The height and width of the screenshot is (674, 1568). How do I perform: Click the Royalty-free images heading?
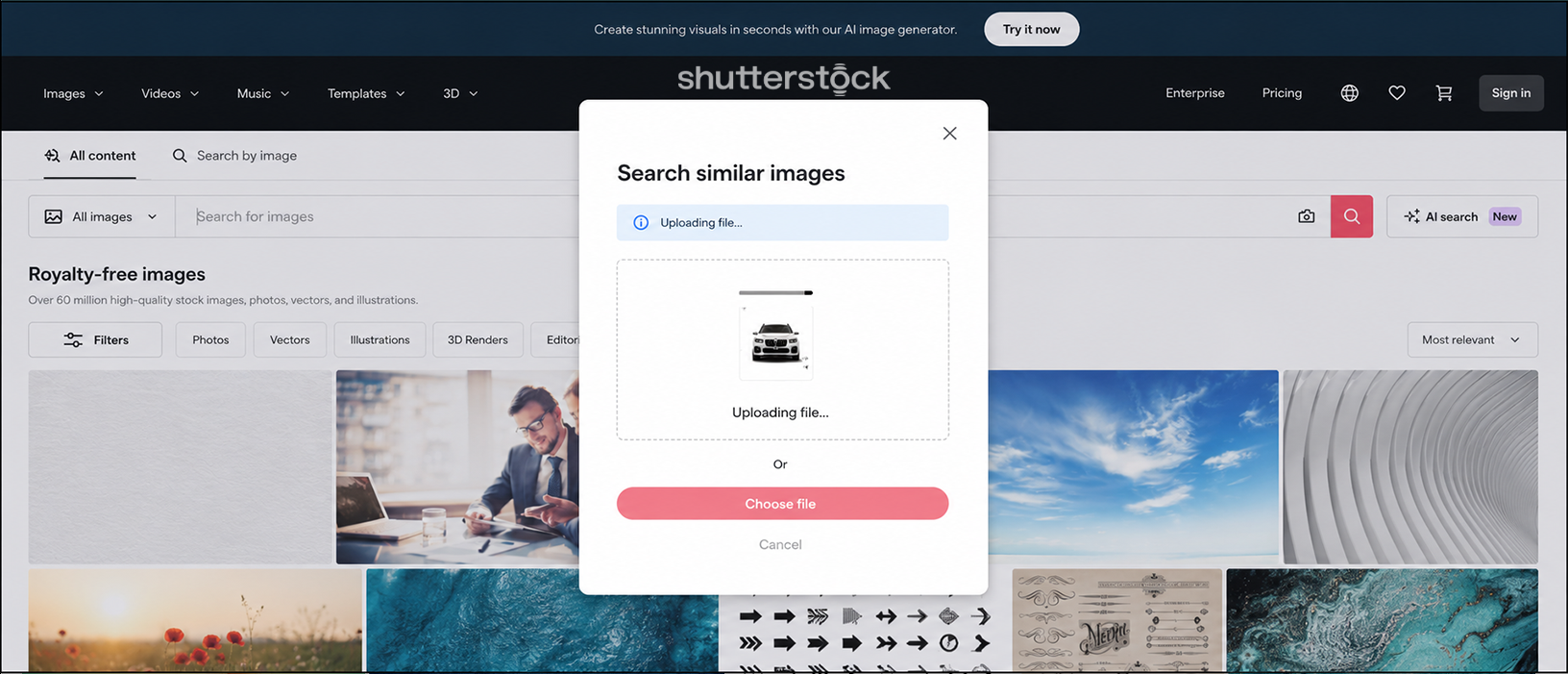coord(117,274)
